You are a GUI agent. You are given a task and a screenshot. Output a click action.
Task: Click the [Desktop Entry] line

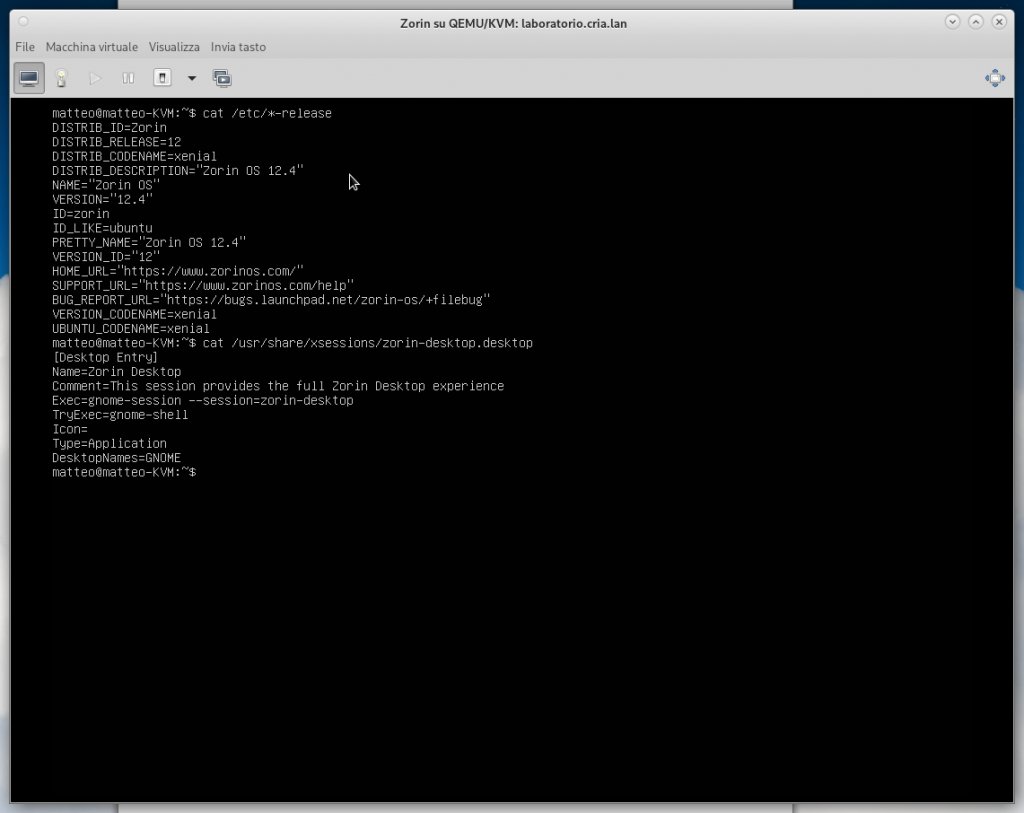point(104,358)
